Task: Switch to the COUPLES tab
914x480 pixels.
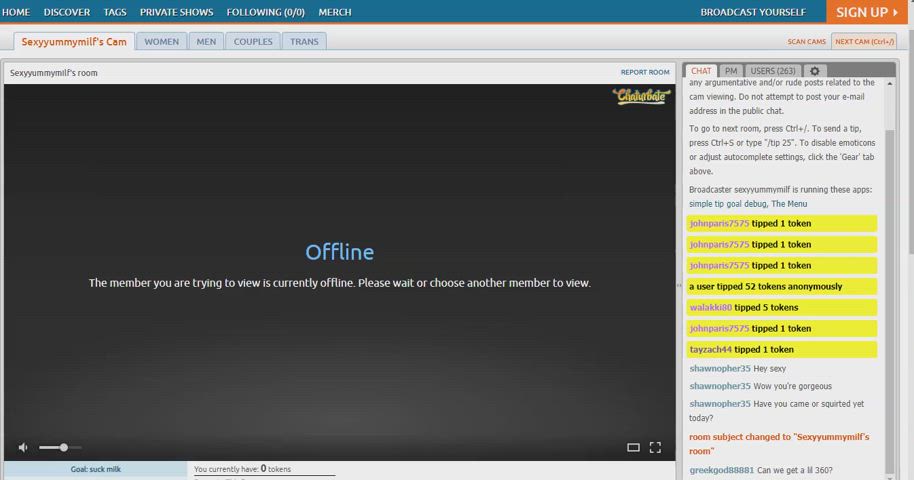Action: click(x=253, y=41)
